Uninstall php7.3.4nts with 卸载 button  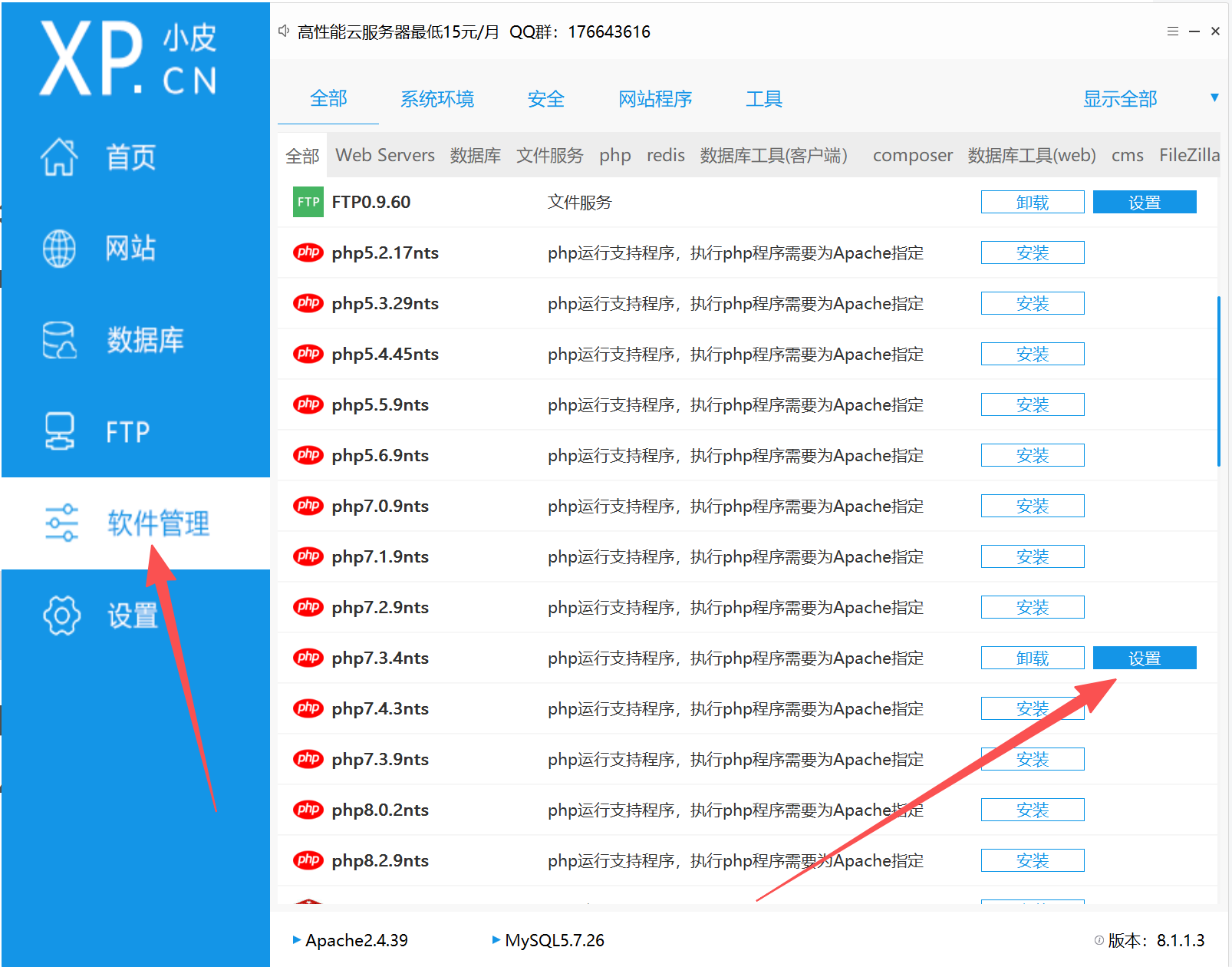coord(1033,658)
